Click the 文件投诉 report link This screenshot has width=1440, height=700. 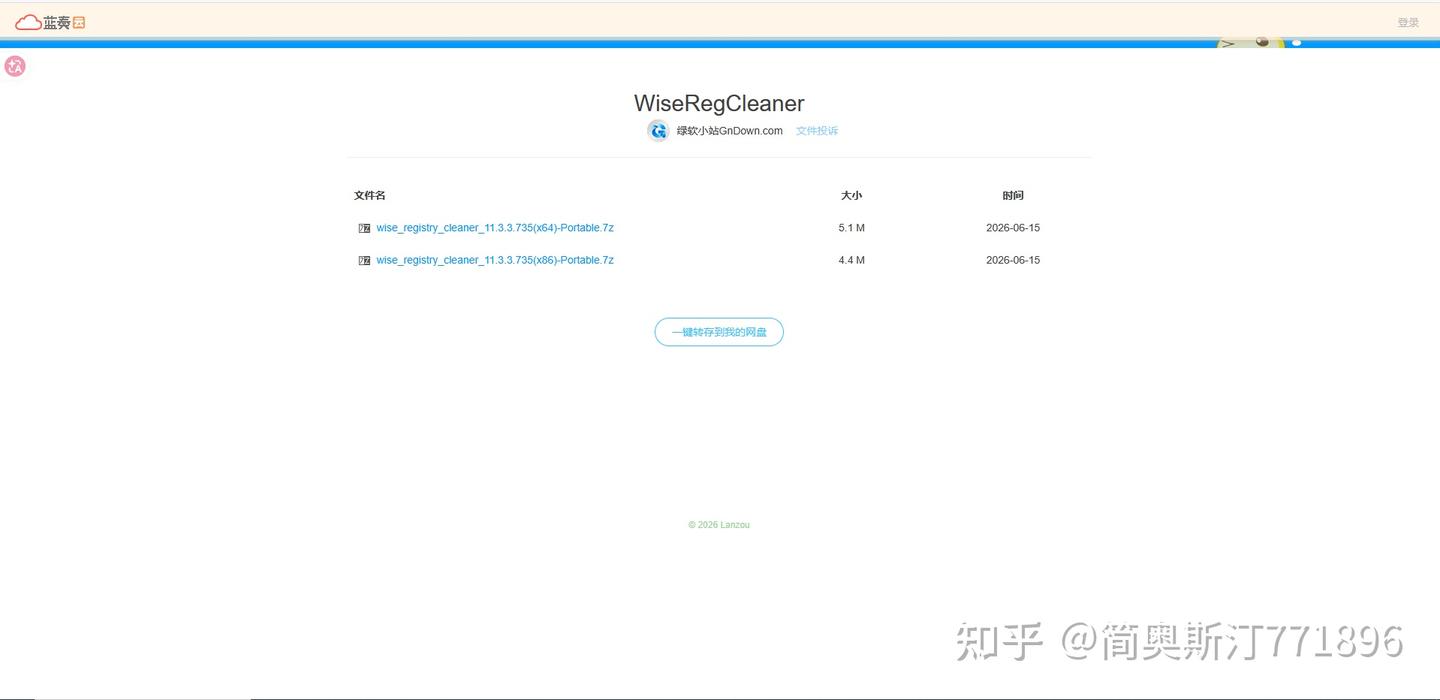[817, 131]
